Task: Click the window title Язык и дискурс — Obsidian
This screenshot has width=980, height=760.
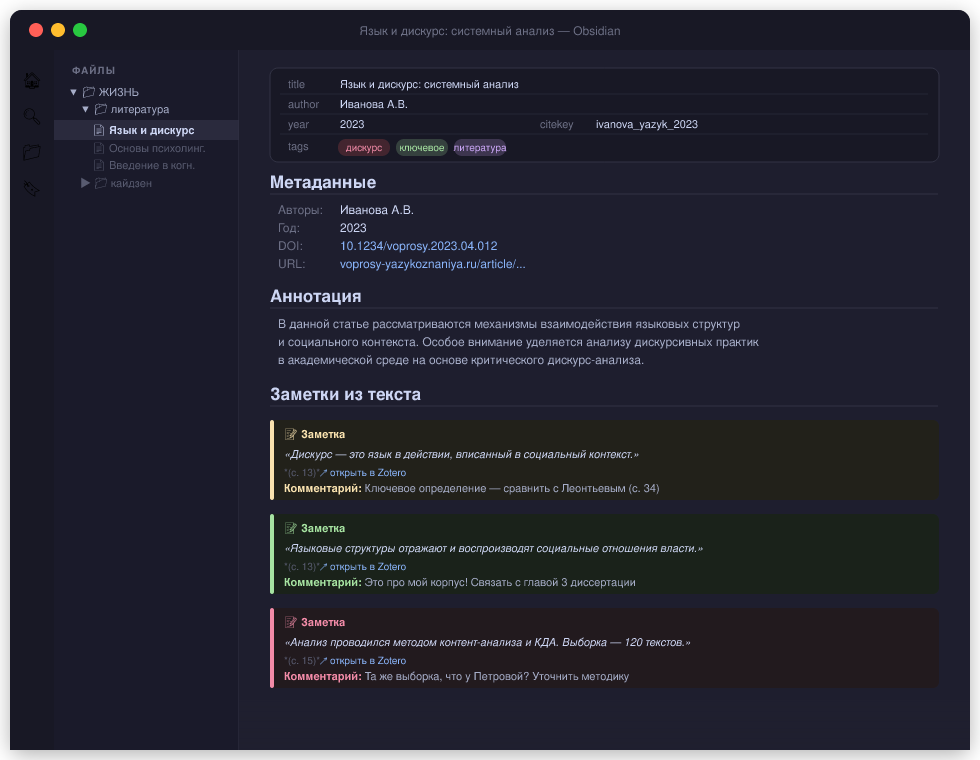Action: (489, 31)
